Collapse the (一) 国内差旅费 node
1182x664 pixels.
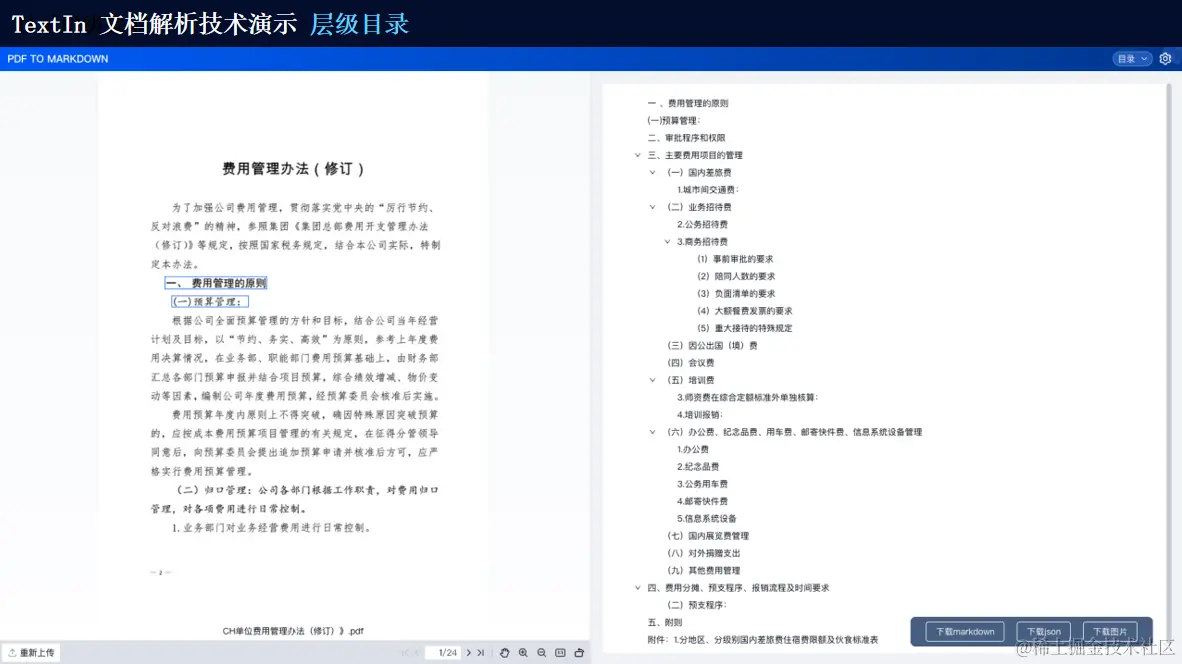[653, 173]
